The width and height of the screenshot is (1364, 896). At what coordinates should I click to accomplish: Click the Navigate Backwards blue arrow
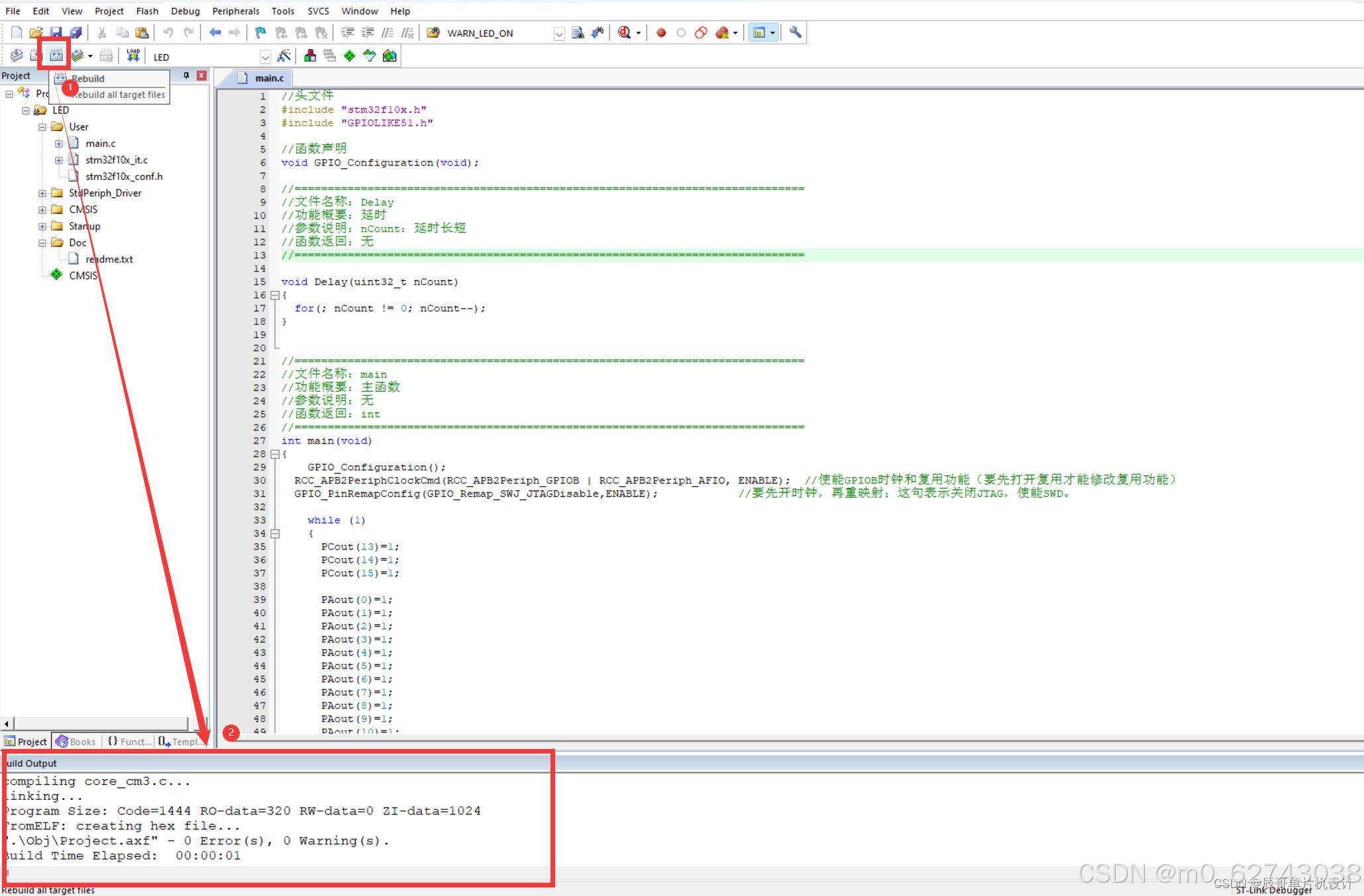[x=215, y=32]
